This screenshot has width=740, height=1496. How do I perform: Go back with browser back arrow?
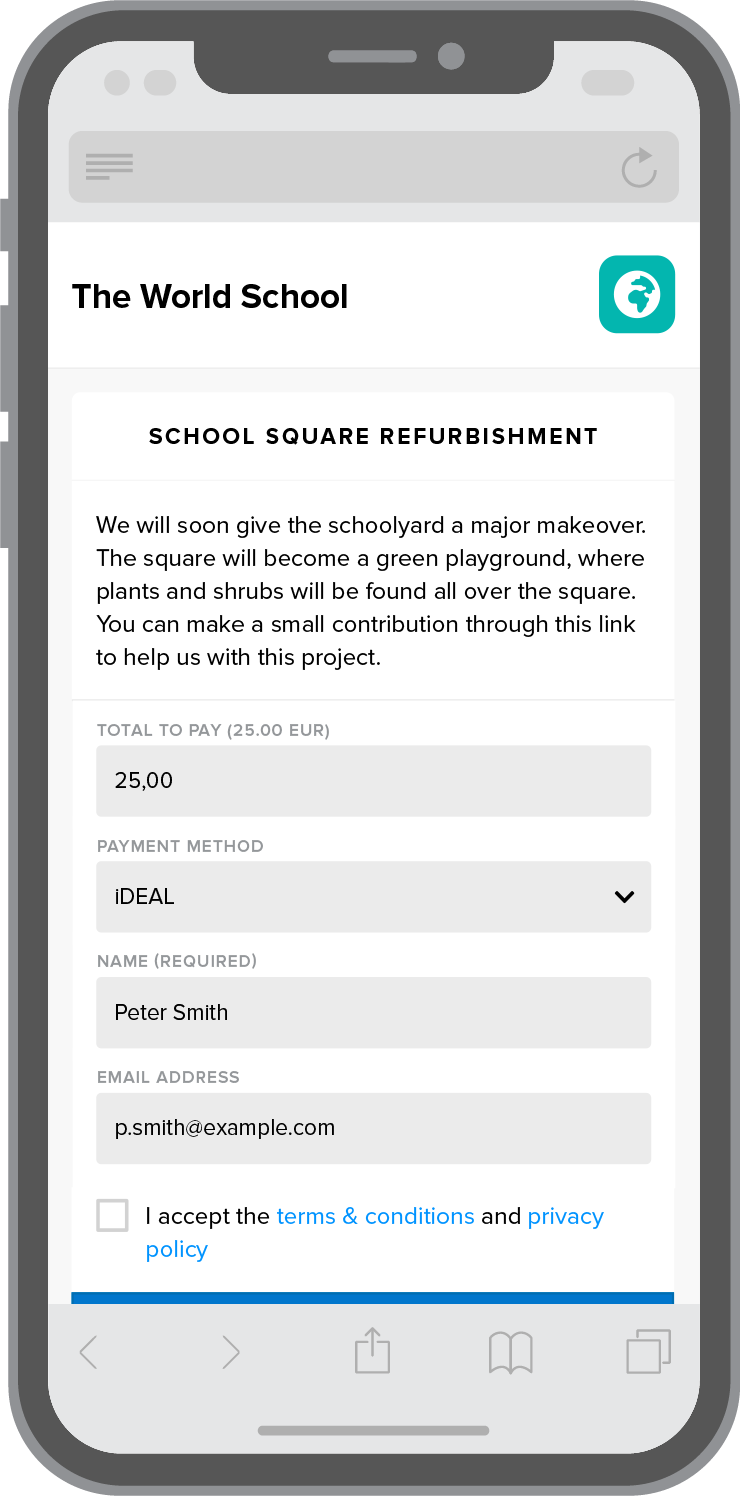click(89, 1352)
